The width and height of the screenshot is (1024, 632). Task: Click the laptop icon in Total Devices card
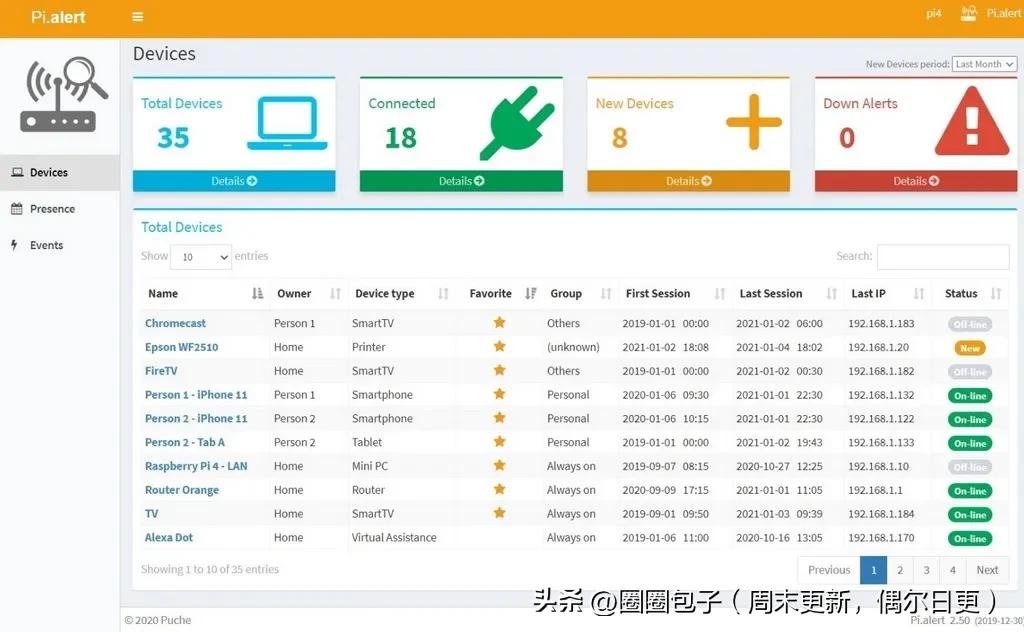pos(287,123)
